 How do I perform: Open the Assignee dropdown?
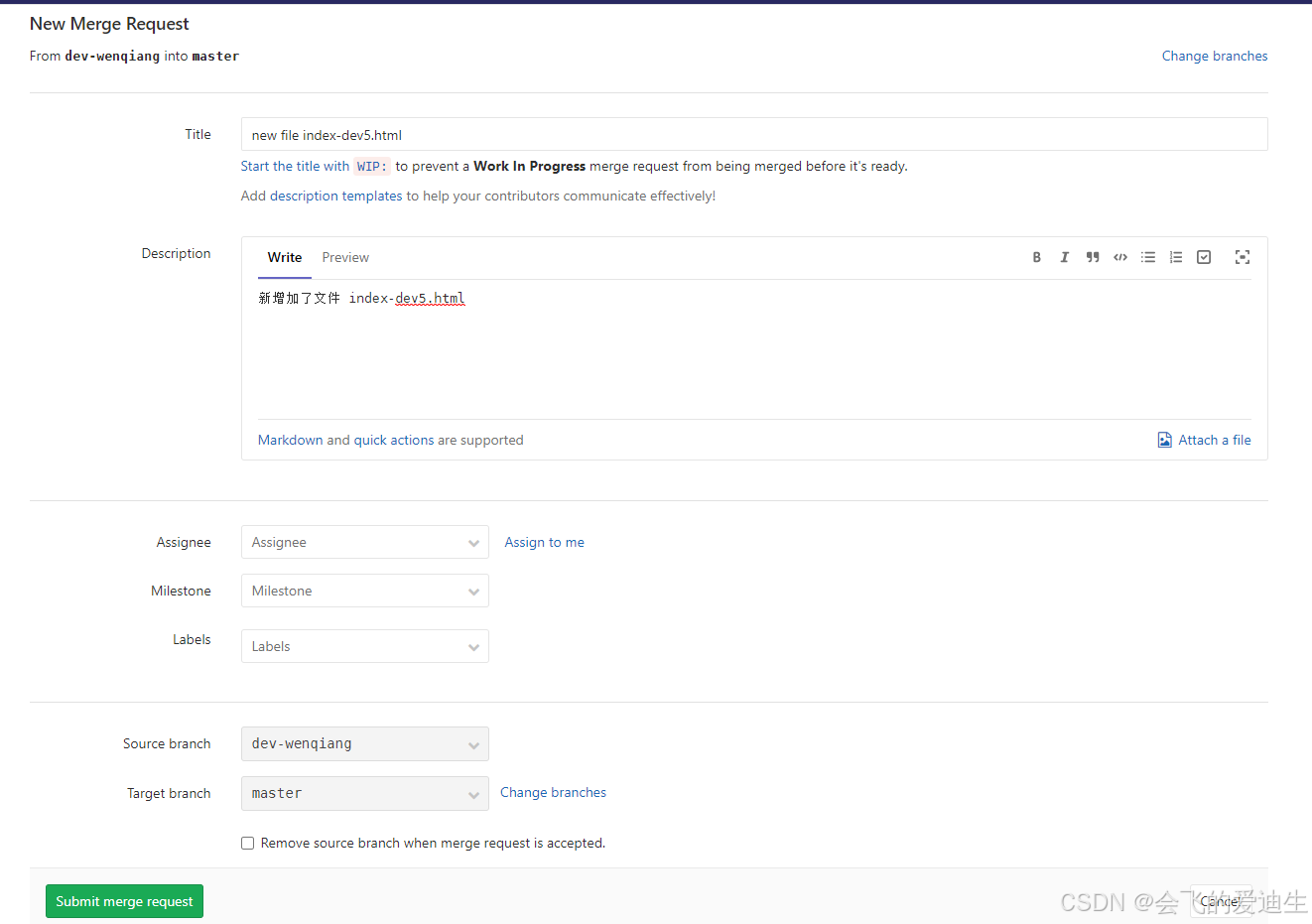pyautogui.click(x=364, y=542)
